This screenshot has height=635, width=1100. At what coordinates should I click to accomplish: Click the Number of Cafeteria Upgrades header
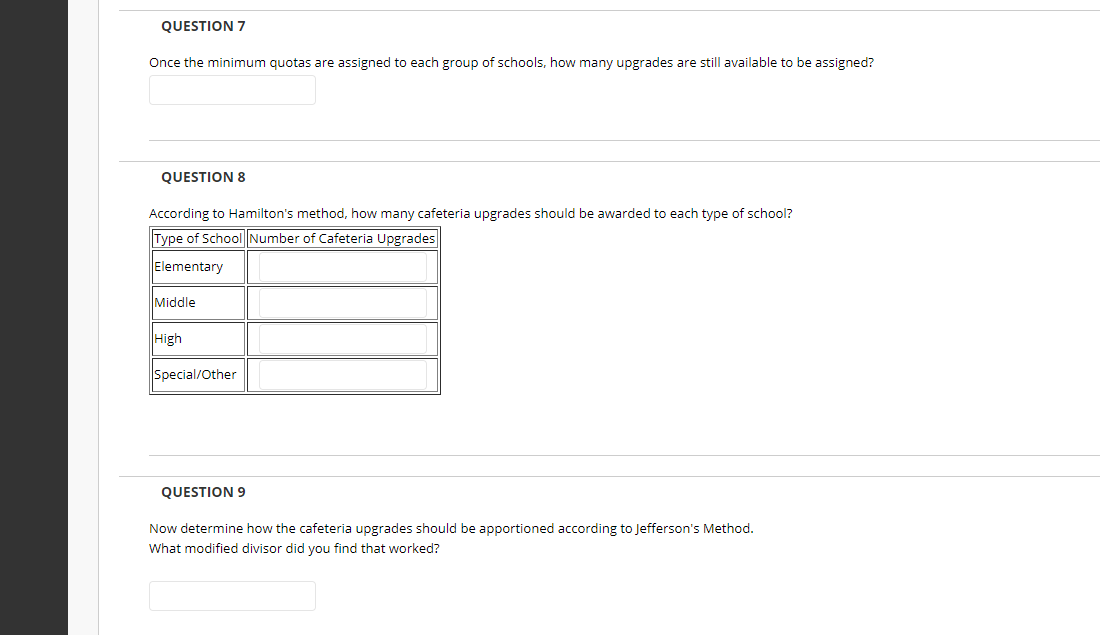click(x=342, y=238)
